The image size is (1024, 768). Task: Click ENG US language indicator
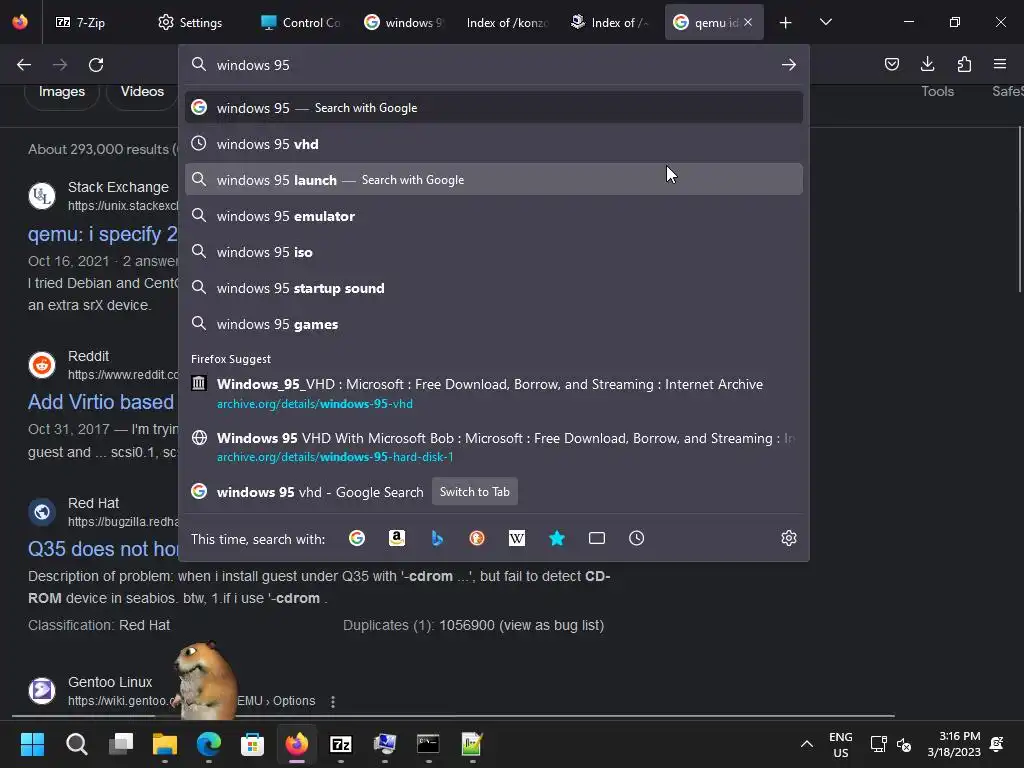tap(840, 744)
